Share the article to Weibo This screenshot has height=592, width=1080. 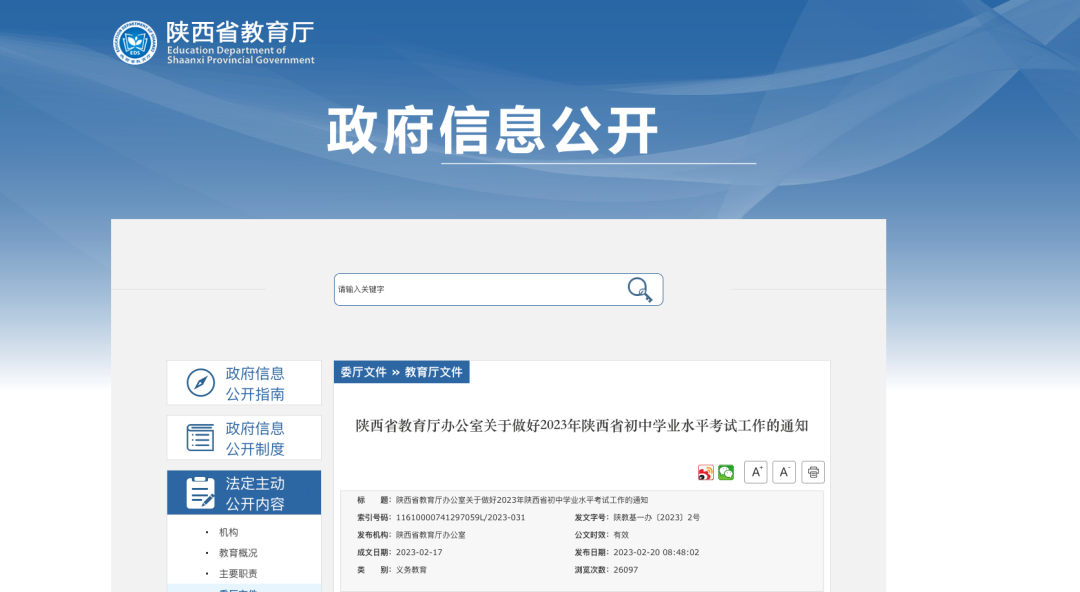[x=706, y=472]
